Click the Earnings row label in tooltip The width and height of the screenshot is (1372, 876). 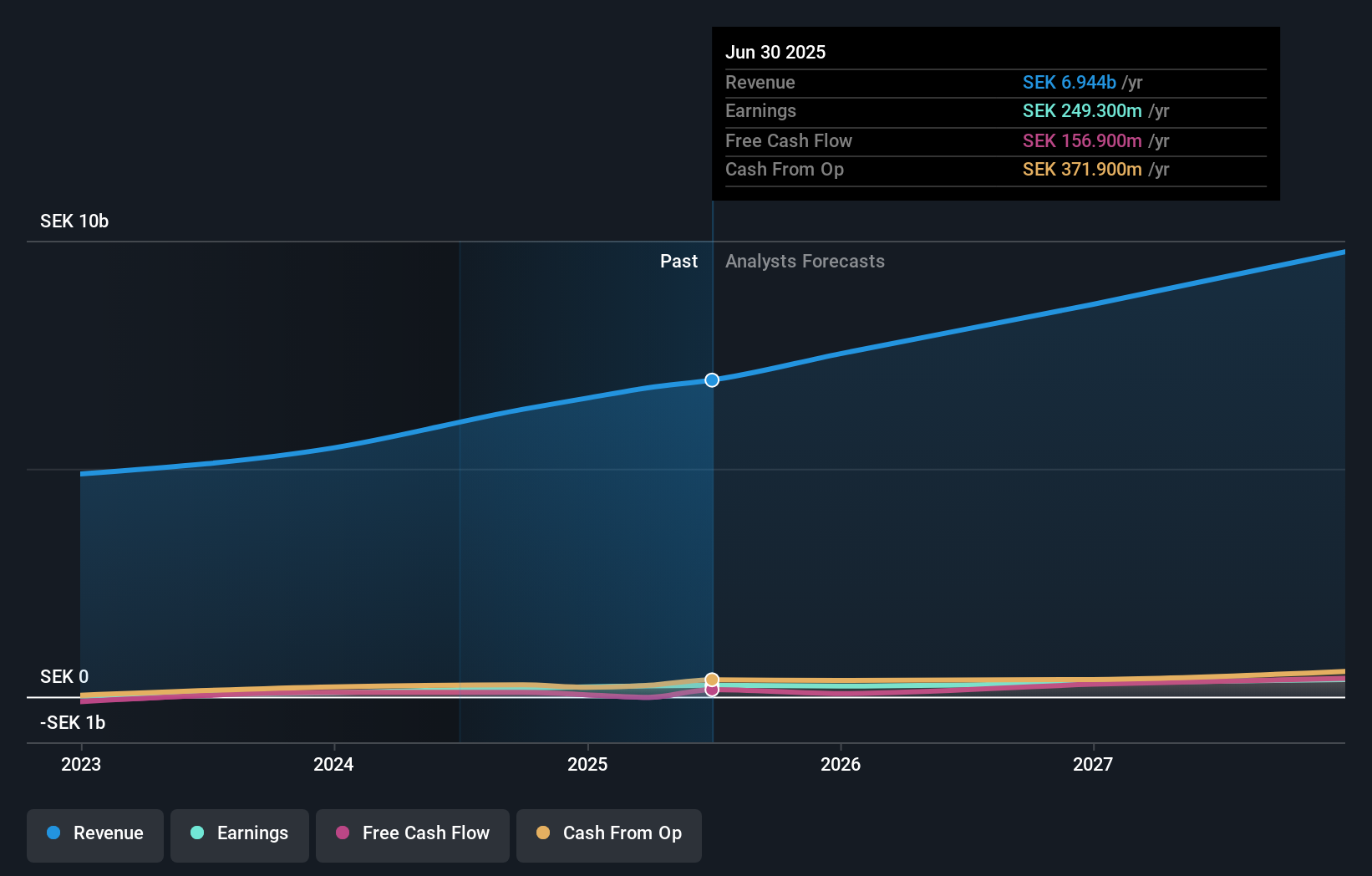coord(760,110)
